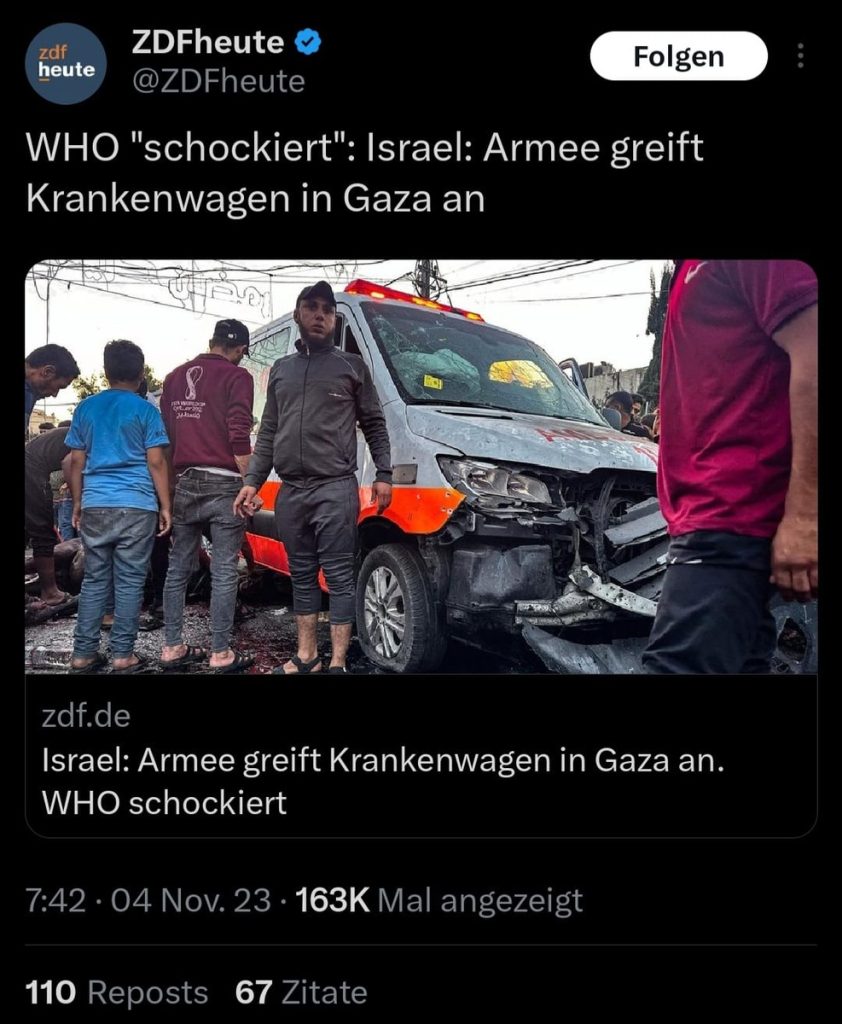The image size is (842, 1024).
Task: Click the blue verified badge
Action: [307, 42]
